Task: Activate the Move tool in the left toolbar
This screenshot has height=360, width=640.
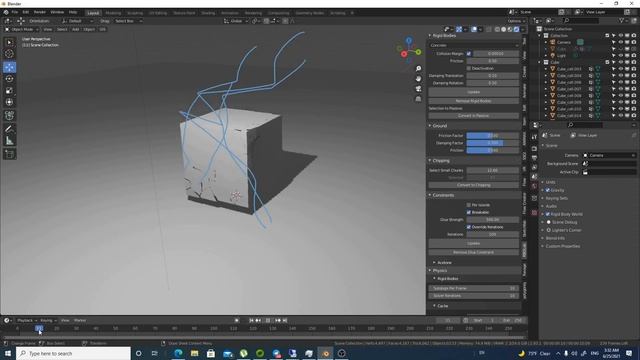Action: coord(9,67)
